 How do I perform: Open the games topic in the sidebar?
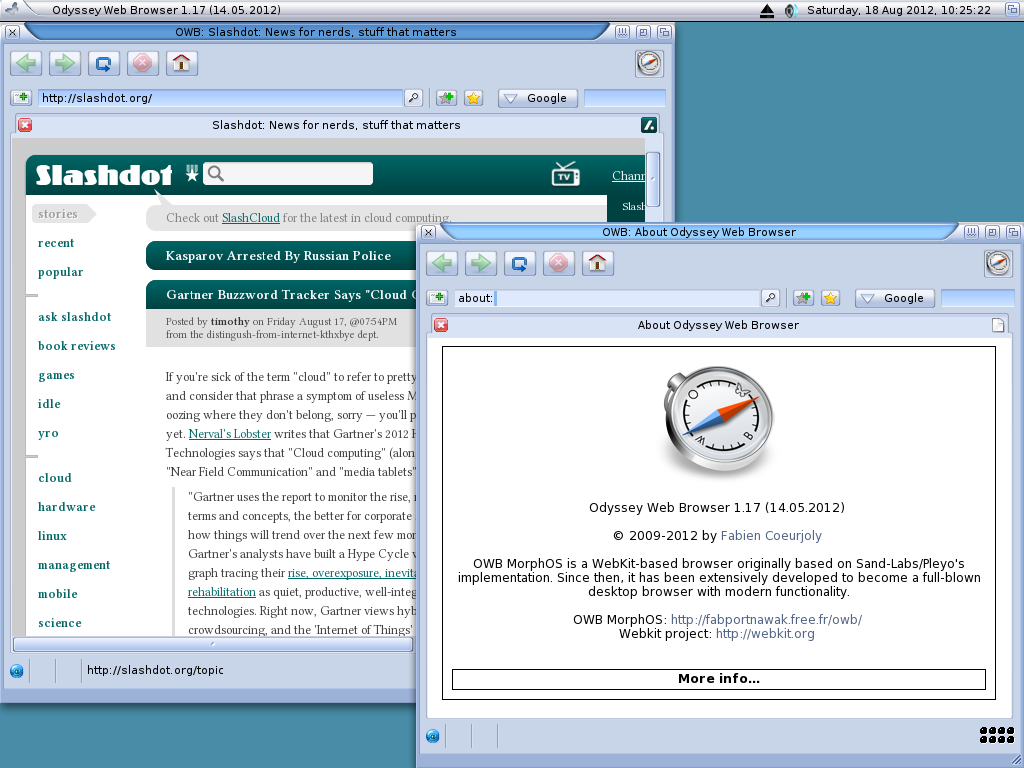(x=56, y=375)
